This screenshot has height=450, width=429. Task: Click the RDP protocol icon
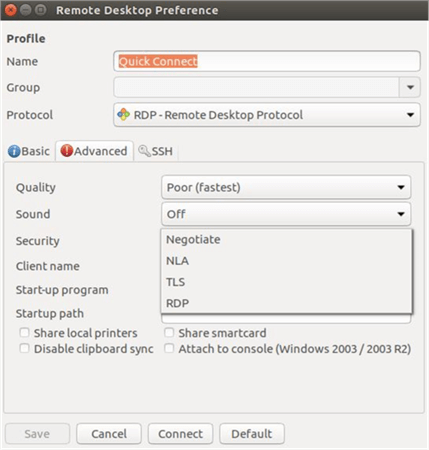(123, 115)
